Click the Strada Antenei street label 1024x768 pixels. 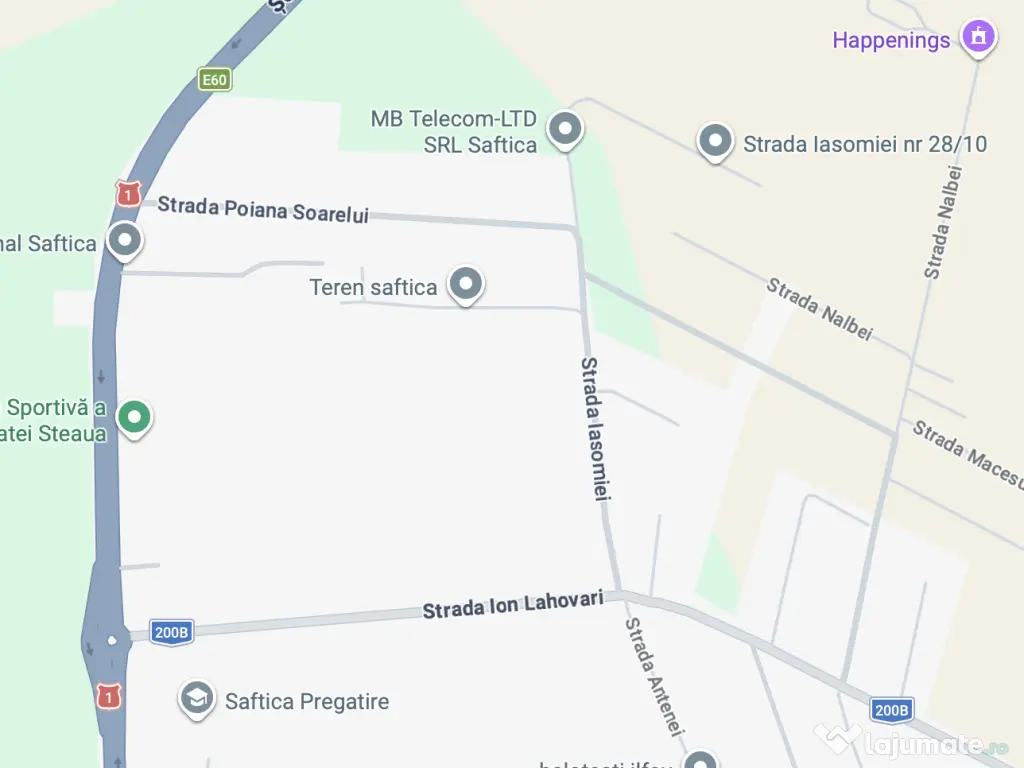654,676
